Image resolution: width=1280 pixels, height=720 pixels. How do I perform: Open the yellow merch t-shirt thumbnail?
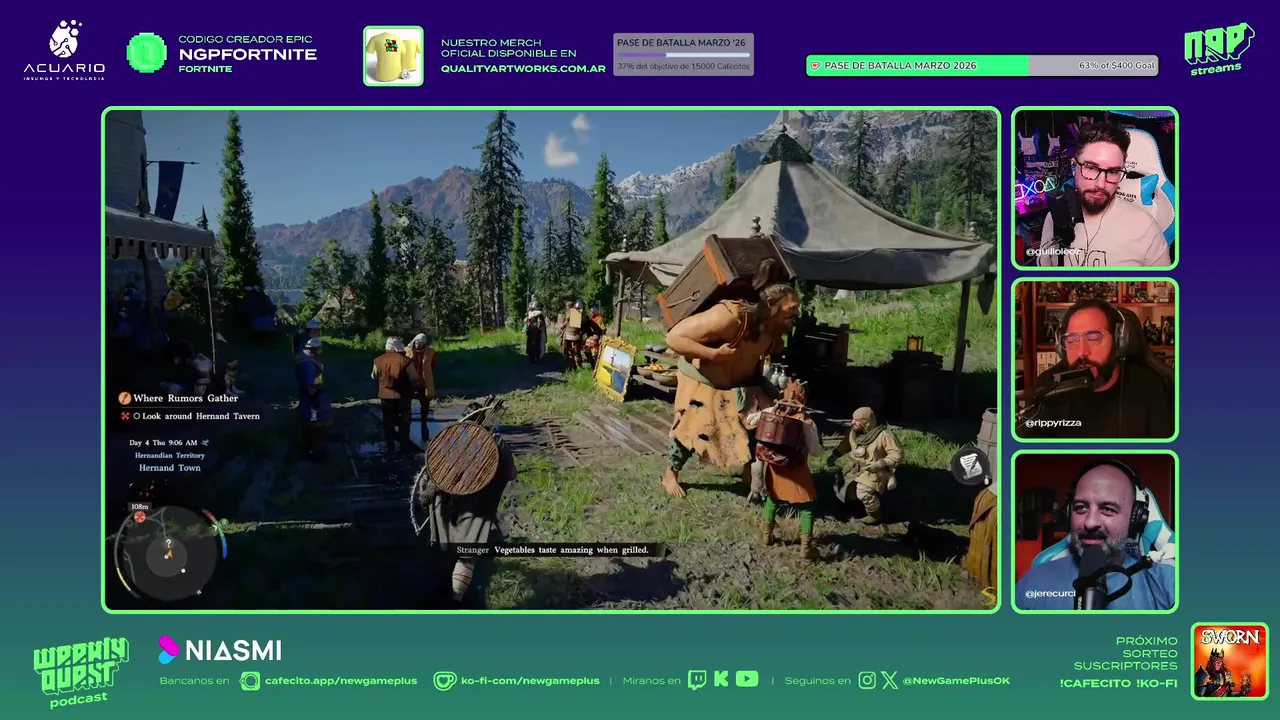click(393, 56)
